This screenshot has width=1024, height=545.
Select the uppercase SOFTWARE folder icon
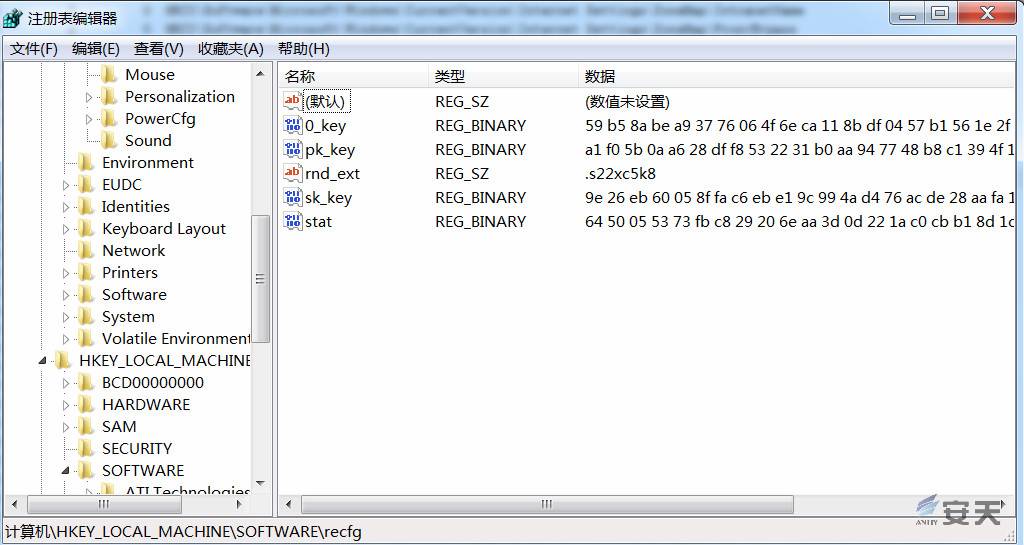coord(86,471)
